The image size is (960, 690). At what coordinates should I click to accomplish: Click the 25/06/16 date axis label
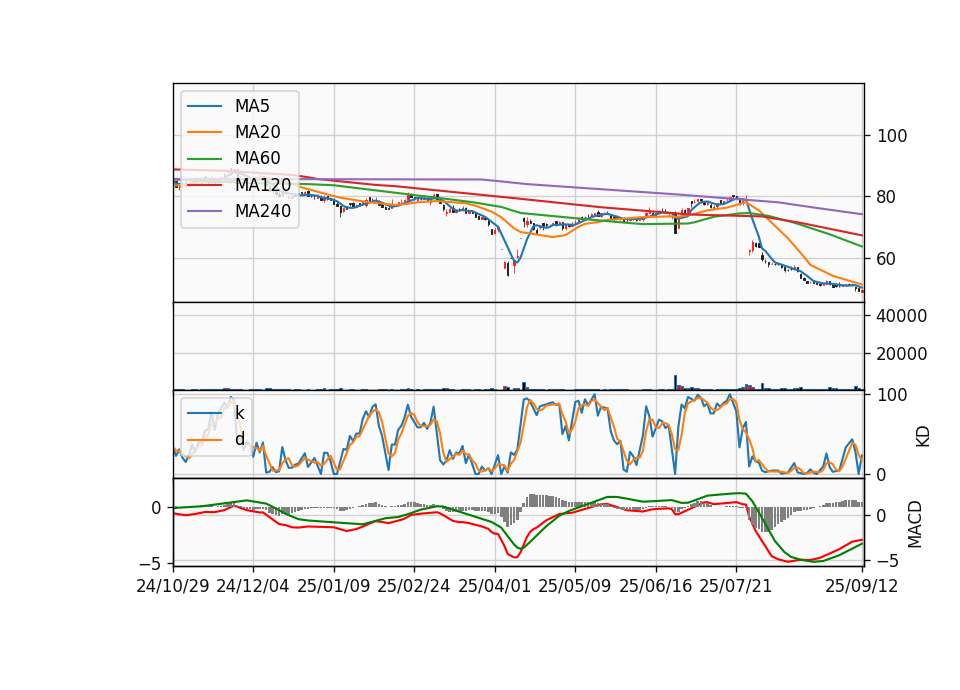(x=656, y=586)
